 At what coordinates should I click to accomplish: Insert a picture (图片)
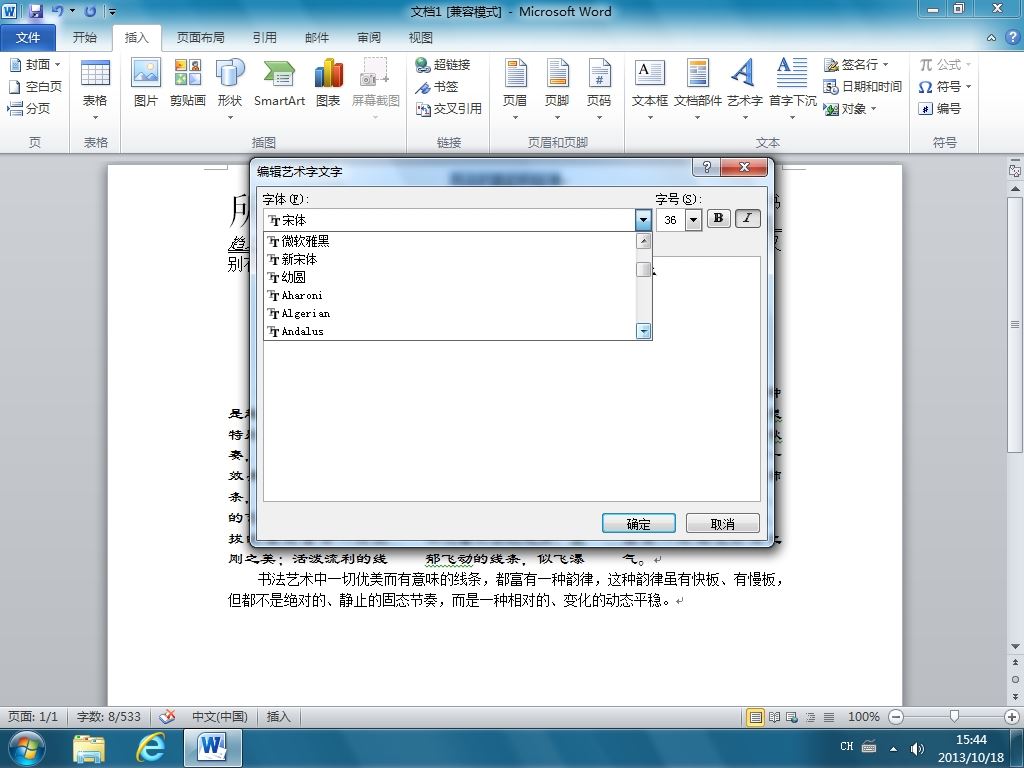click(x=146, y=83)
